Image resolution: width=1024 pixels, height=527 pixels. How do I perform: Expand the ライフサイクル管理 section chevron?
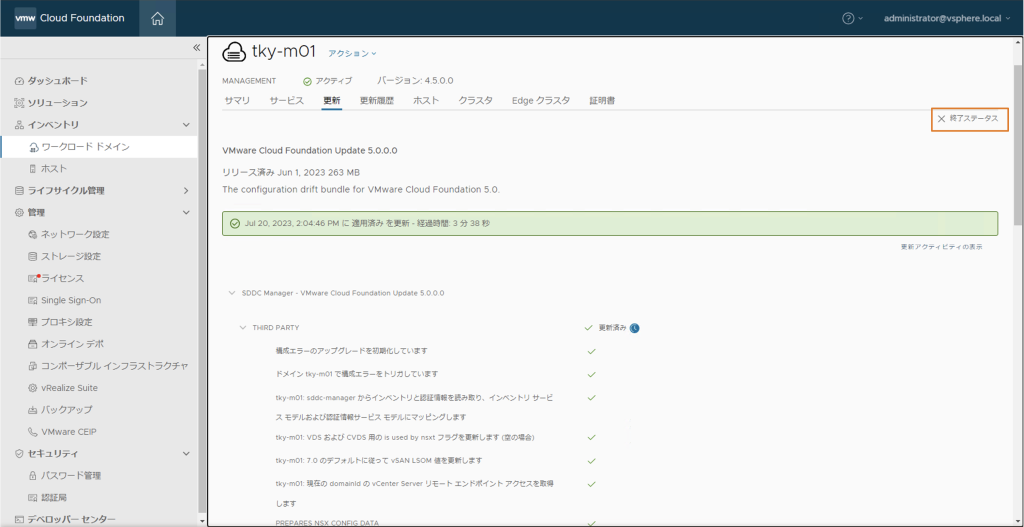click(x=186, y=191)
